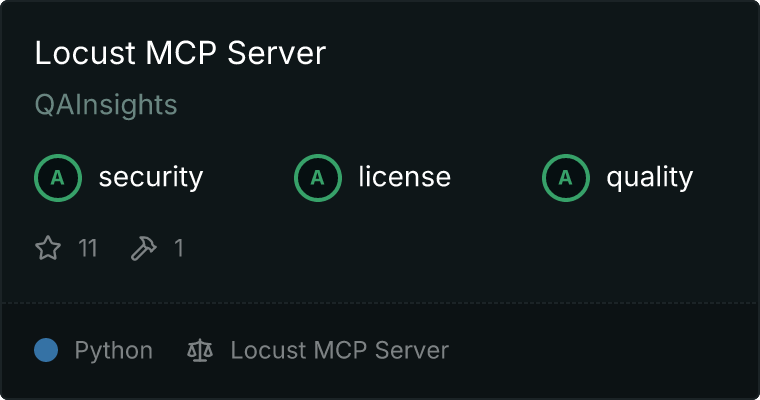Click the quality grade A badge

[x=566, y=178]
